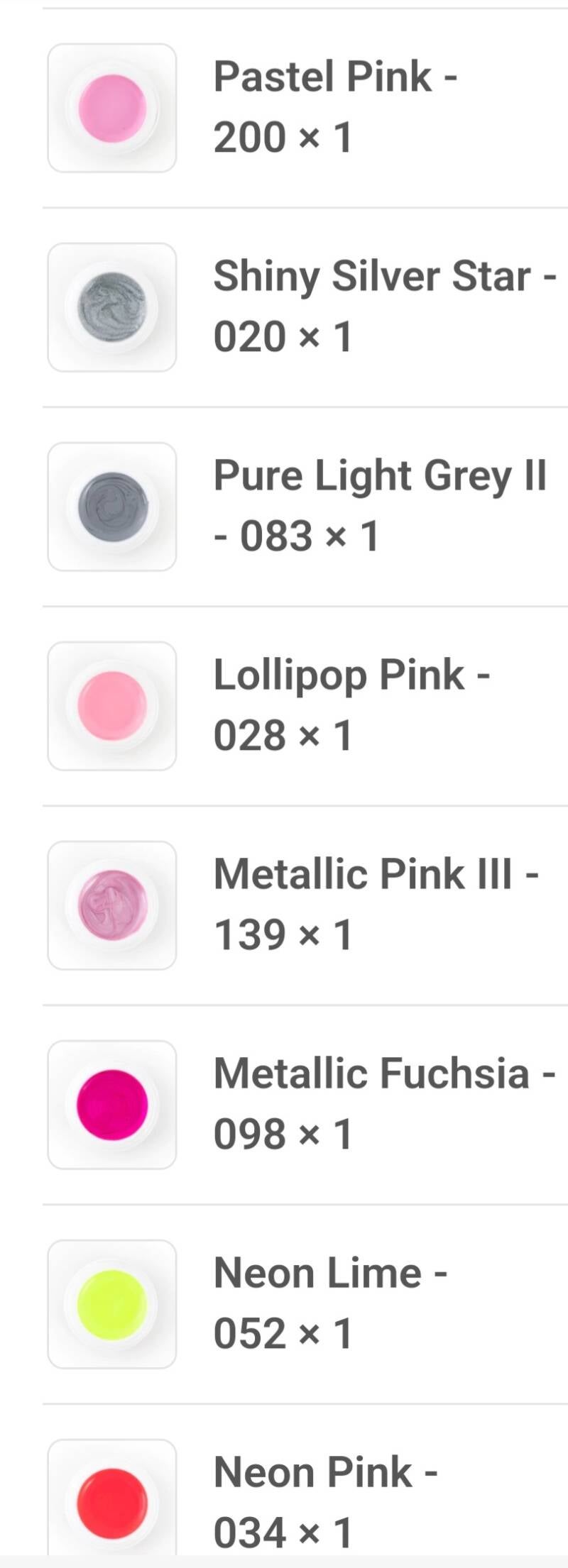Open the "Metallic Fuchsia -" product name

pyautogui.click(x=384, y=1073)
